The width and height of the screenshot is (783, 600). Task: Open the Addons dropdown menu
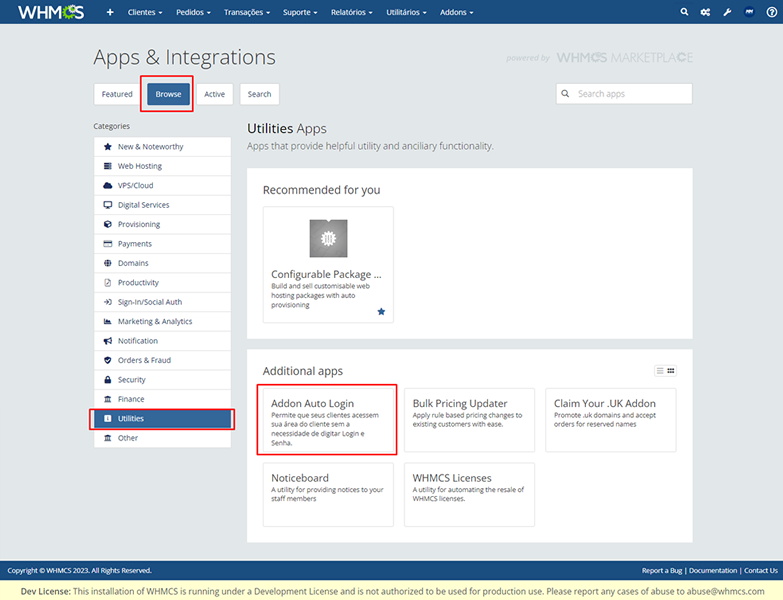456,12
